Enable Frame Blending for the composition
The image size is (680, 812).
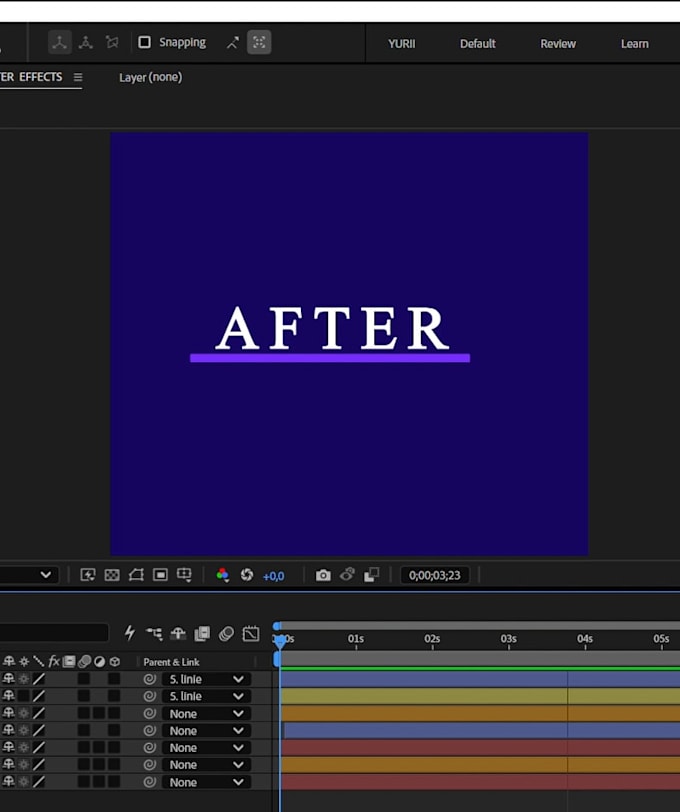point(202,633)
